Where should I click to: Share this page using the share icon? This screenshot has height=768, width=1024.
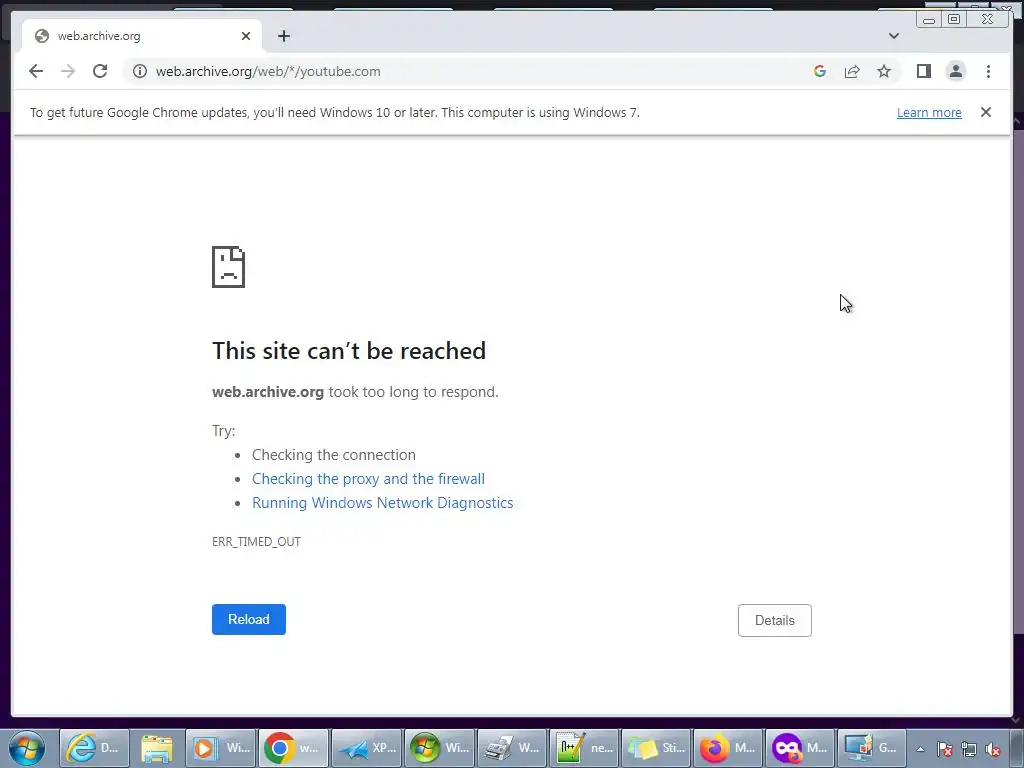(852, 71)
